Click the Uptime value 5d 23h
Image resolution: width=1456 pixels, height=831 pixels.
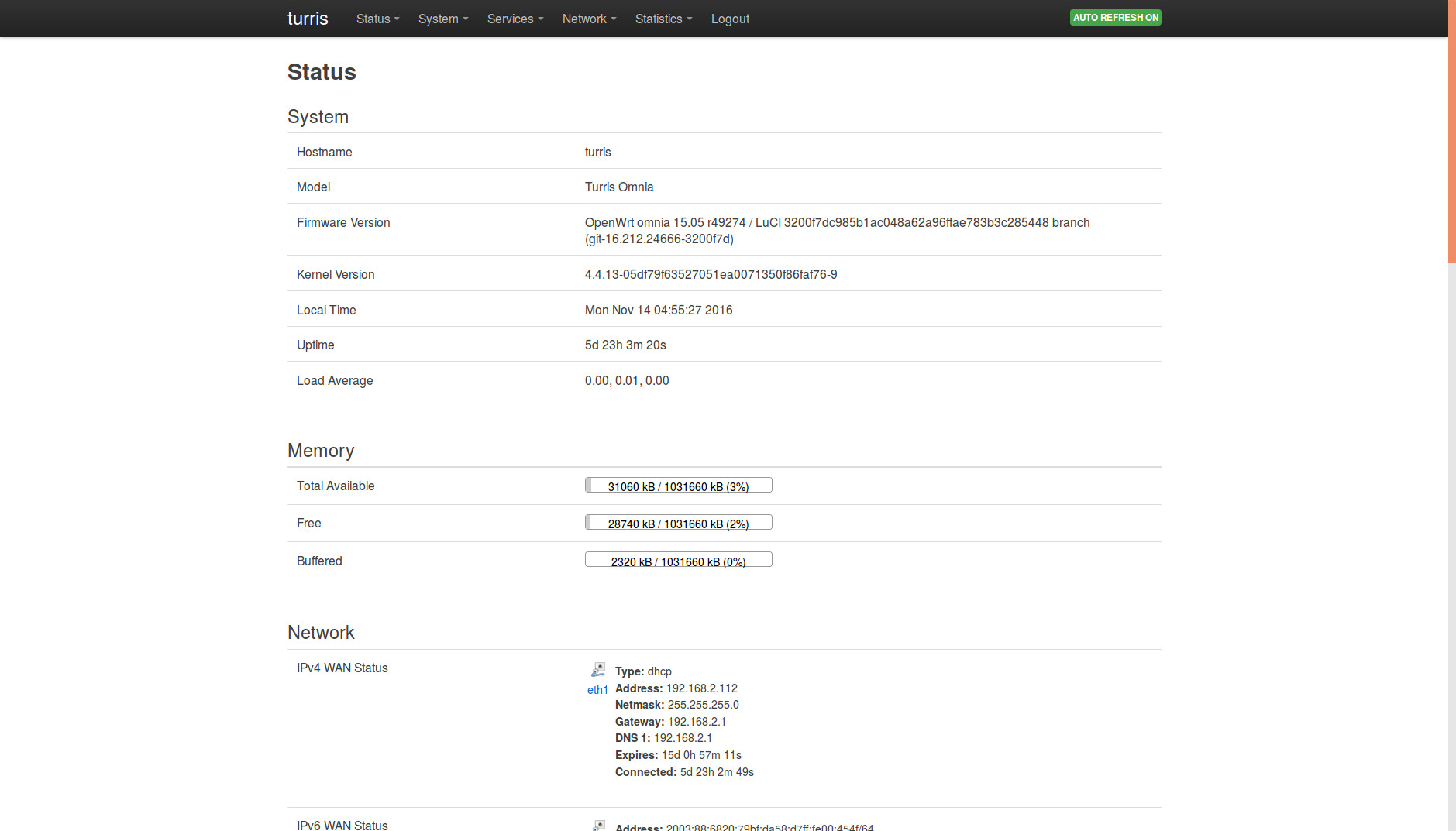pos(625,345)
